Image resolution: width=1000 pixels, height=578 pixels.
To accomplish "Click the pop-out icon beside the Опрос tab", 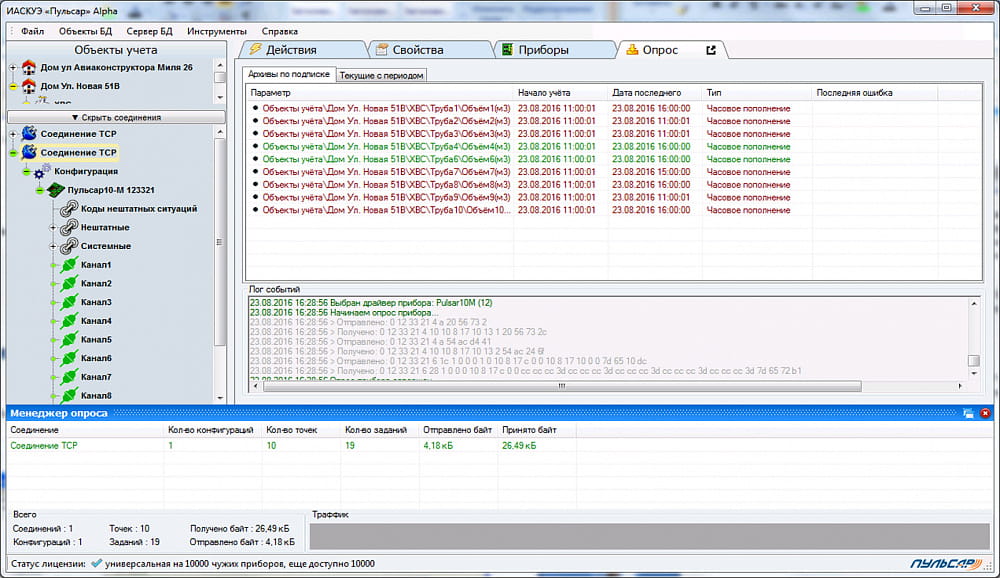I will [711, 50].
